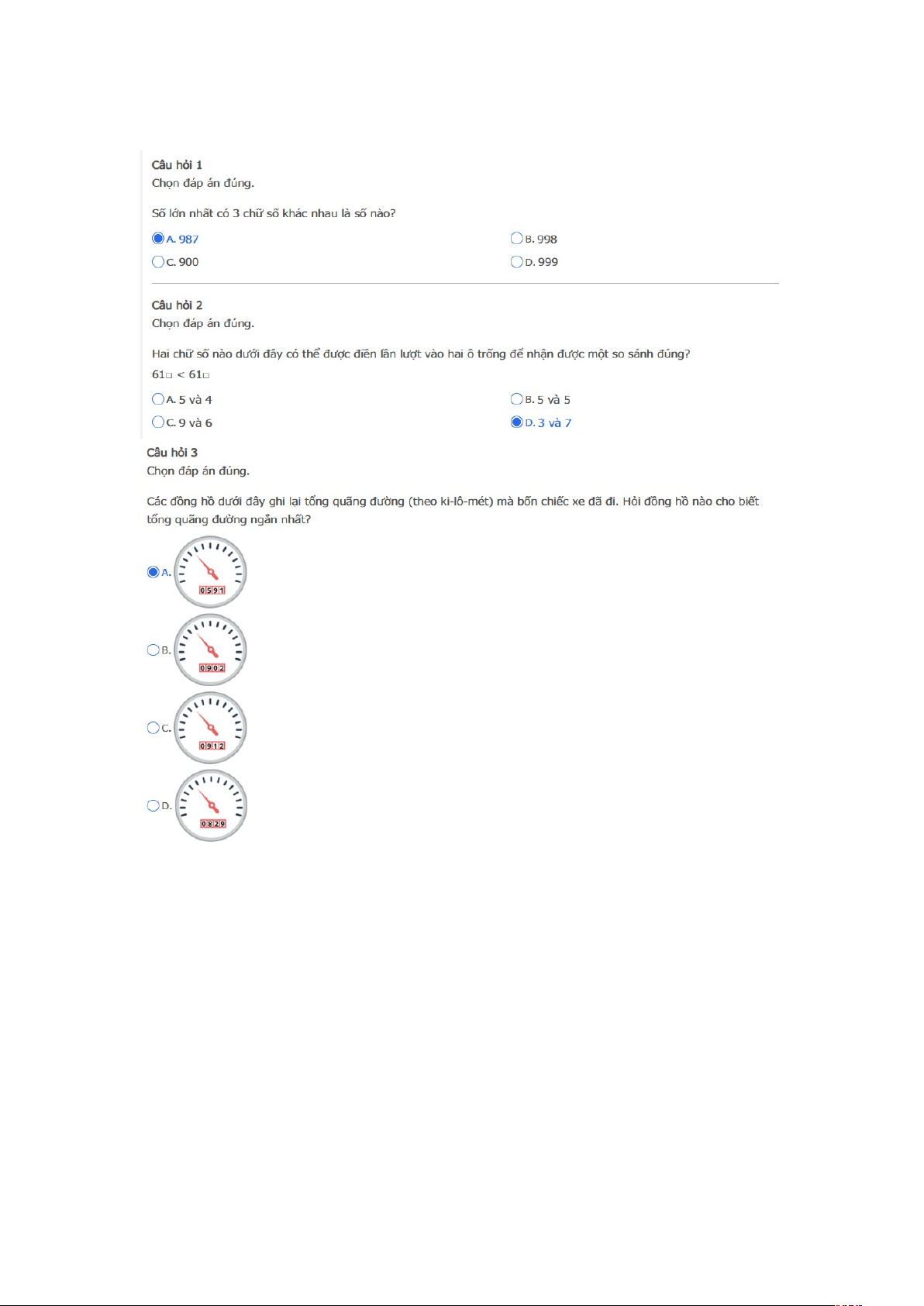This screenshot has height=1306, width=924.
Task: Select radio option D. 999
Action: (516, 262)
